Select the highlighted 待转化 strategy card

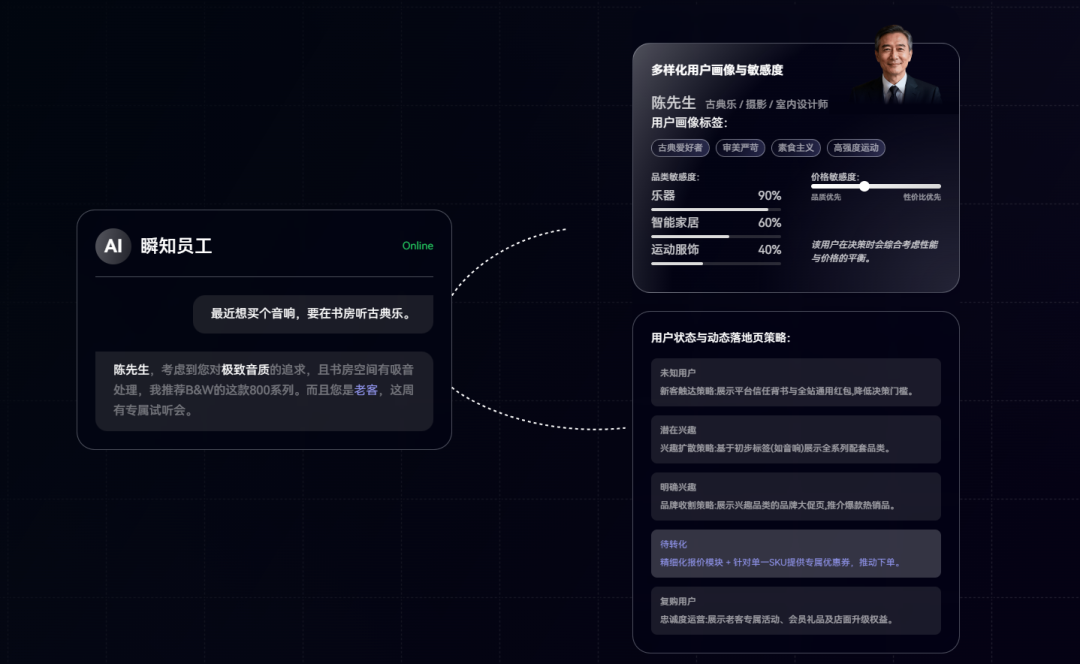796,554
